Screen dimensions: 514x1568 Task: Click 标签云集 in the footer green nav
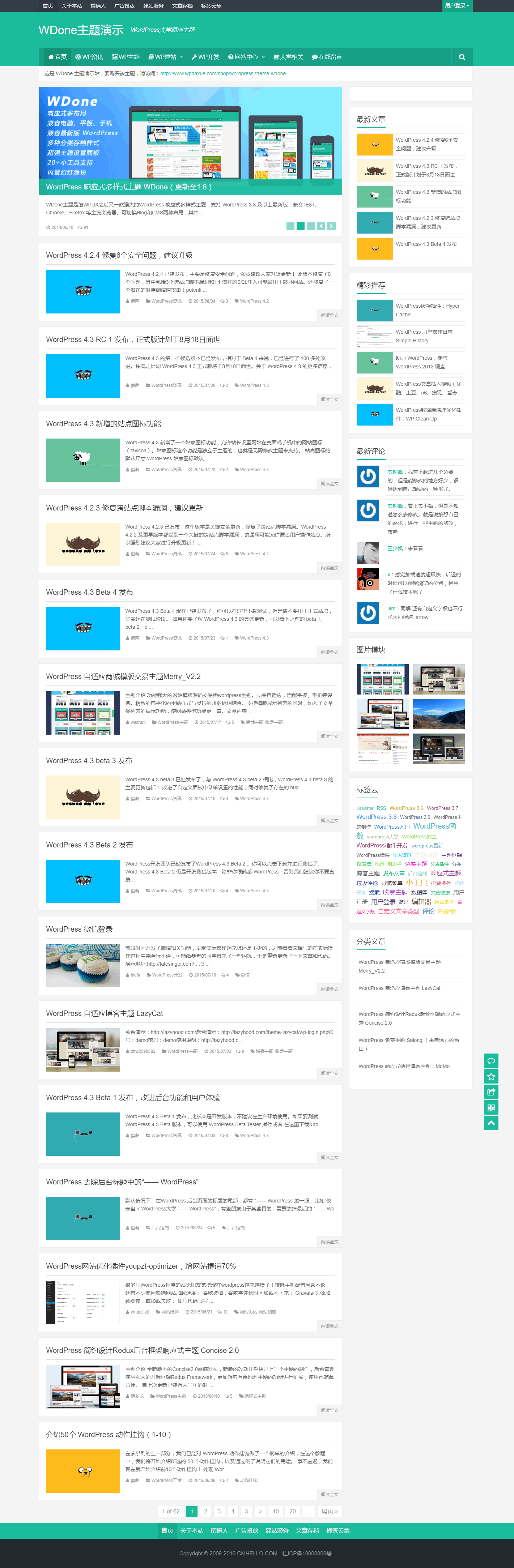tap(338, 1530)
